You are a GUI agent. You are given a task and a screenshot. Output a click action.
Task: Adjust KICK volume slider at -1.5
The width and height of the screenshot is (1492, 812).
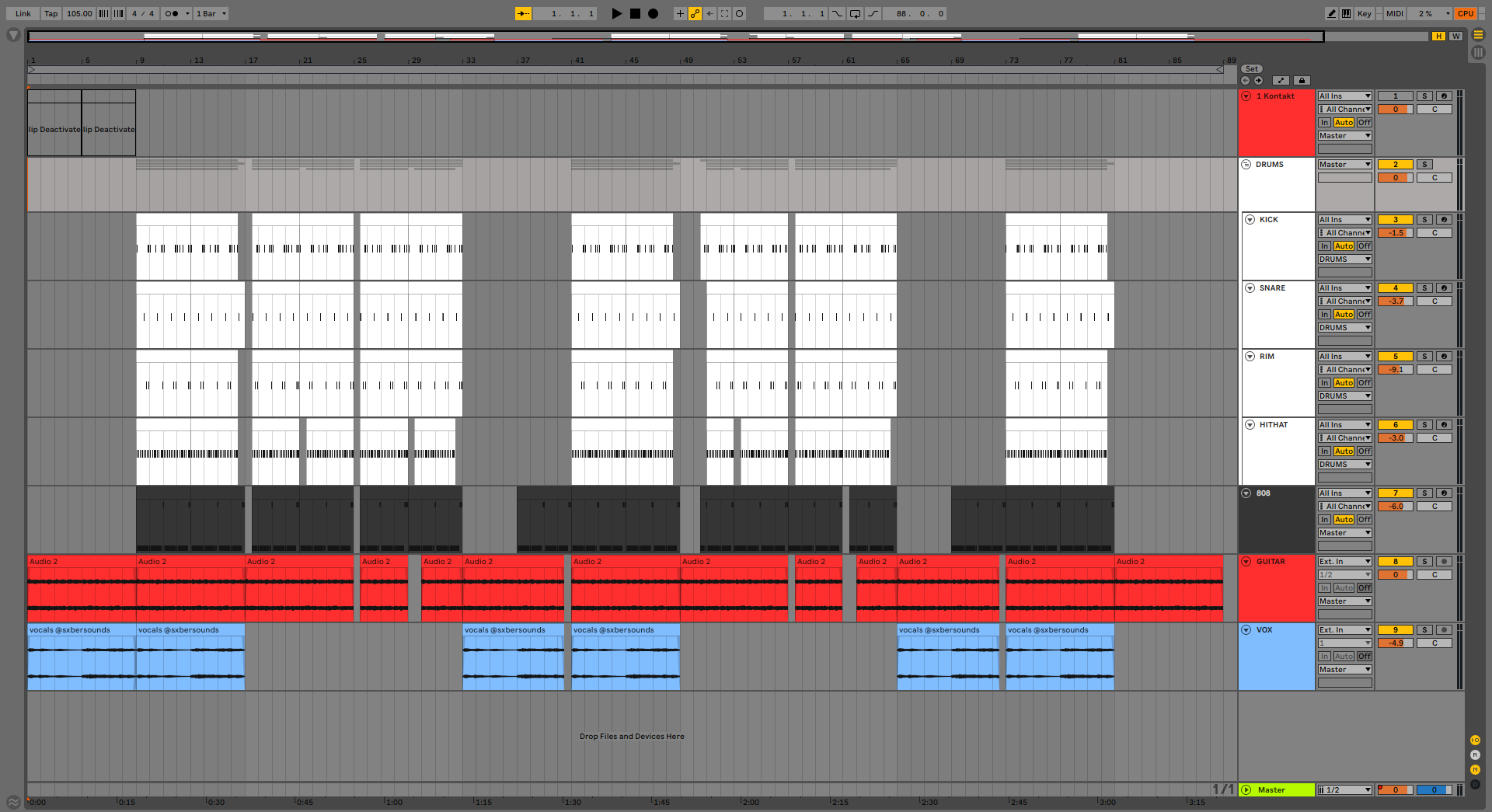click(x=1395, y=232)
